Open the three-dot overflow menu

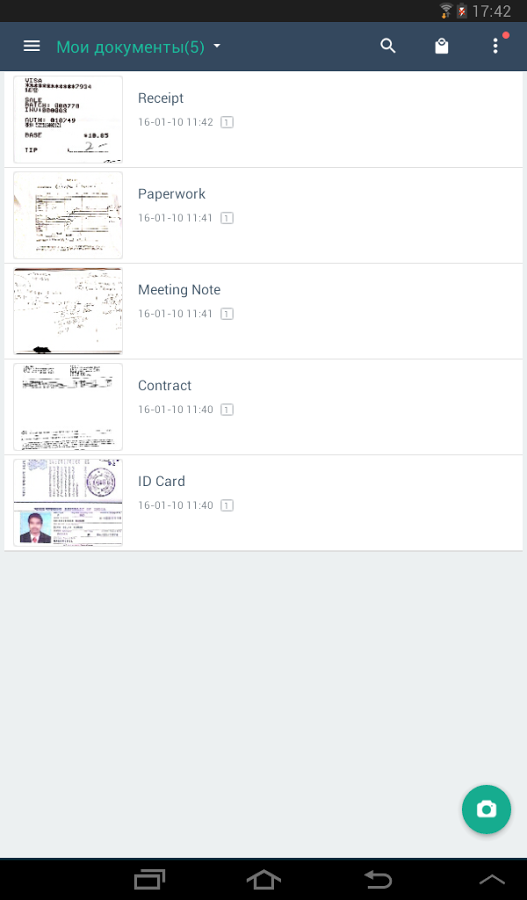pyautogui.click(x=495, y=46)
